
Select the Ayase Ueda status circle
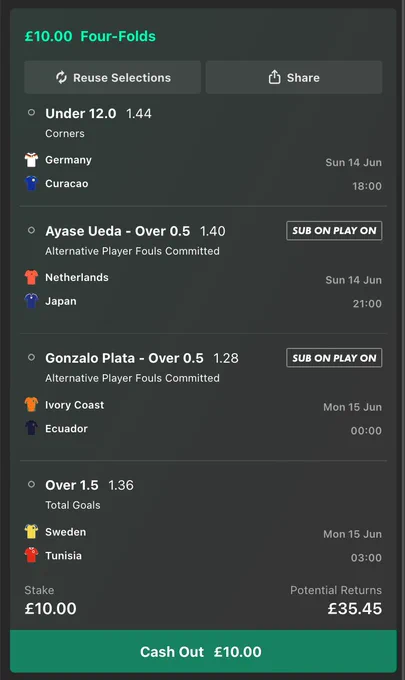coord(31,230)
